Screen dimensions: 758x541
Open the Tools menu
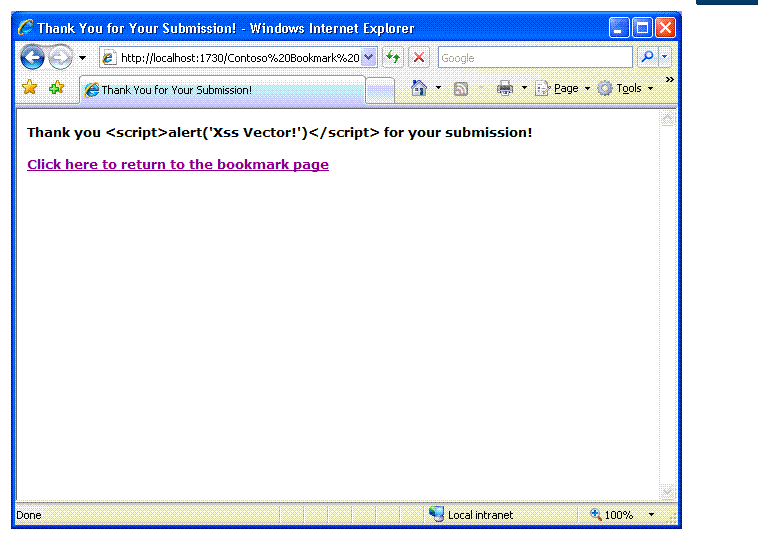coord(626,88)
